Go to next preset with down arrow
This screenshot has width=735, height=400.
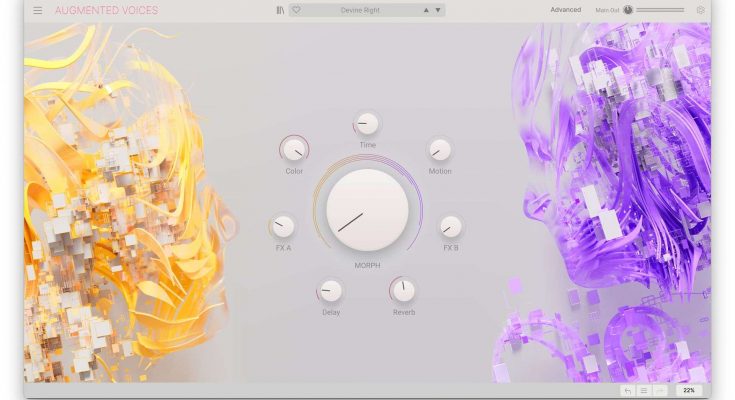438,11
